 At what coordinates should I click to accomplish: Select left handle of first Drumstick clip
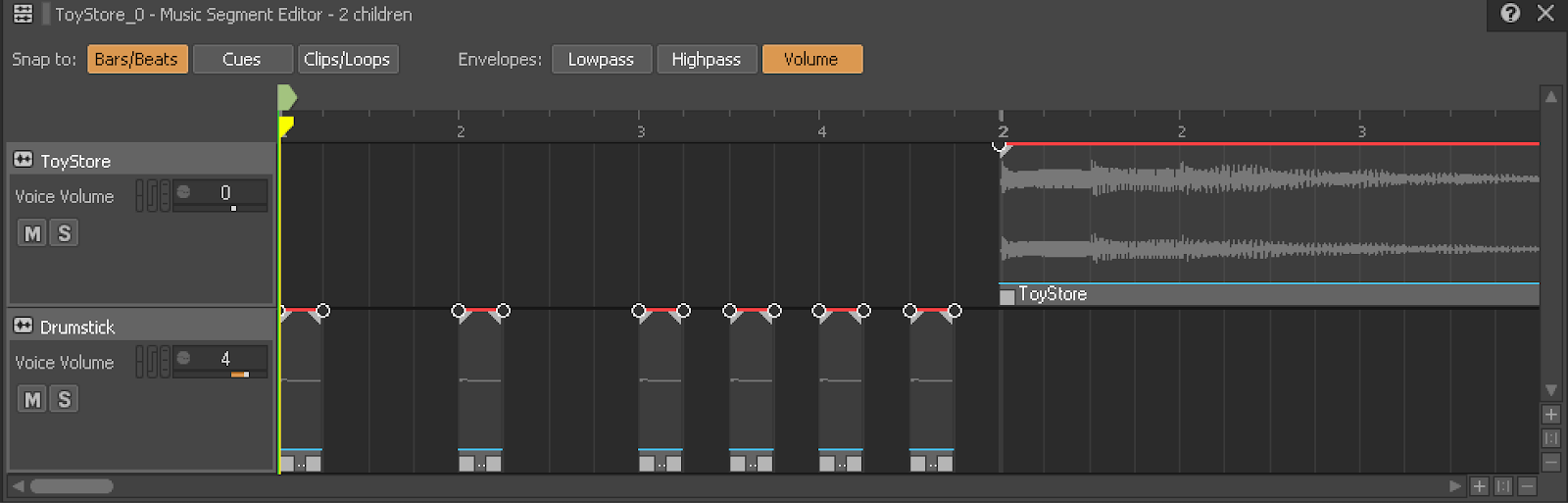coord(287,463)
